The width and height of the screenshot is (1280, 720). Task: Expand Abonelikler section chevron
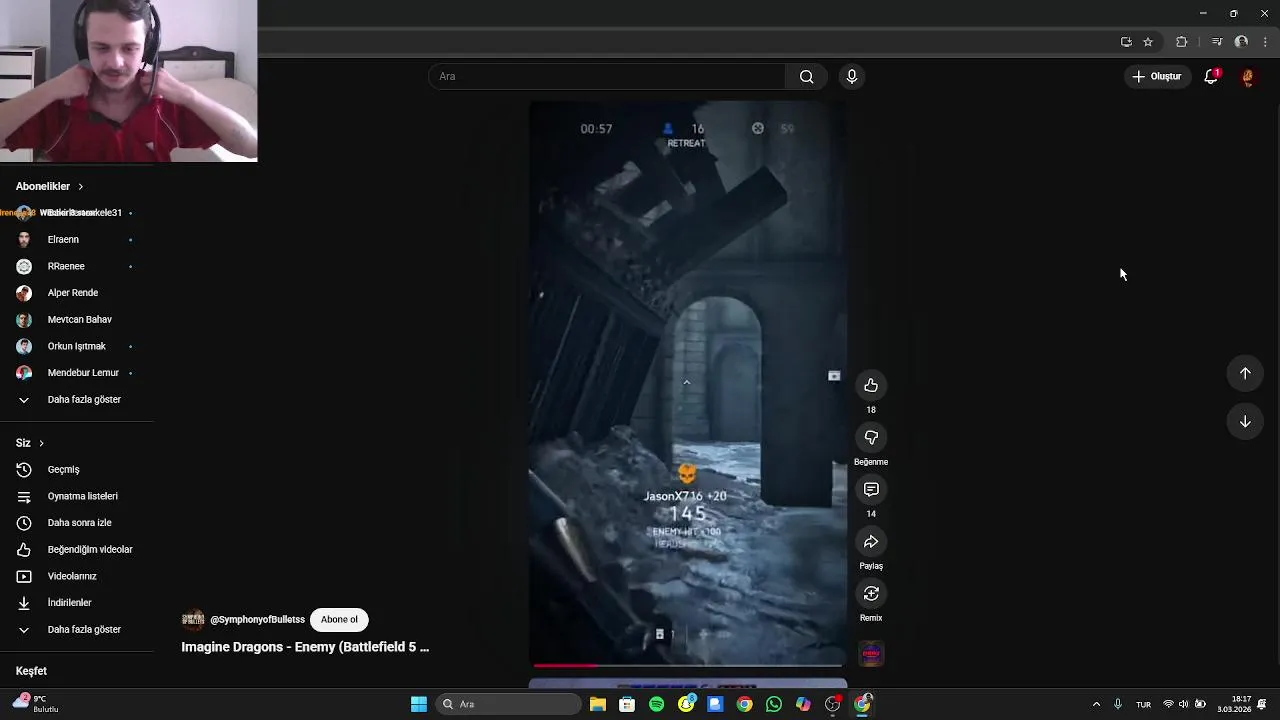pyautogui.click(x=80, y=187)
